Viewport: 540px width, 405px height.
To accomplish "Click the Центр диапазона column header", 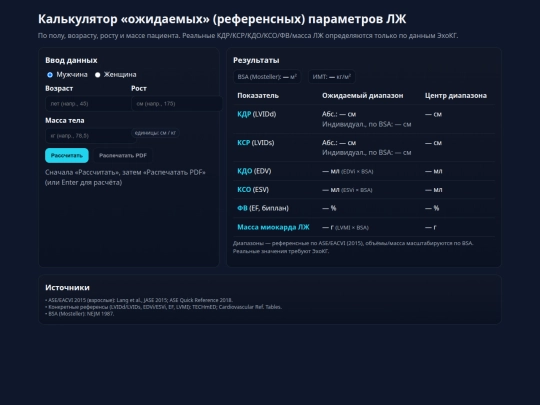I will 456,95.
